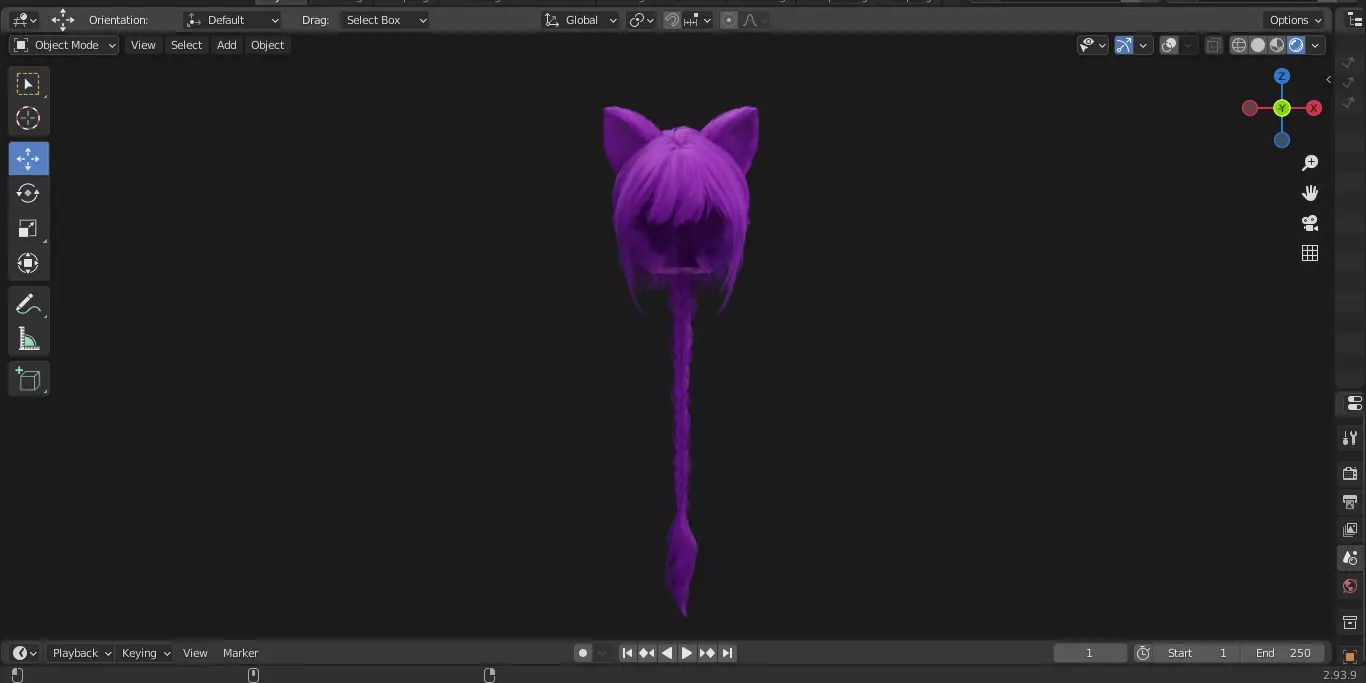The image size is (1366, 683).
Task: Play the animation in reverse
Action: coord(667,653)
